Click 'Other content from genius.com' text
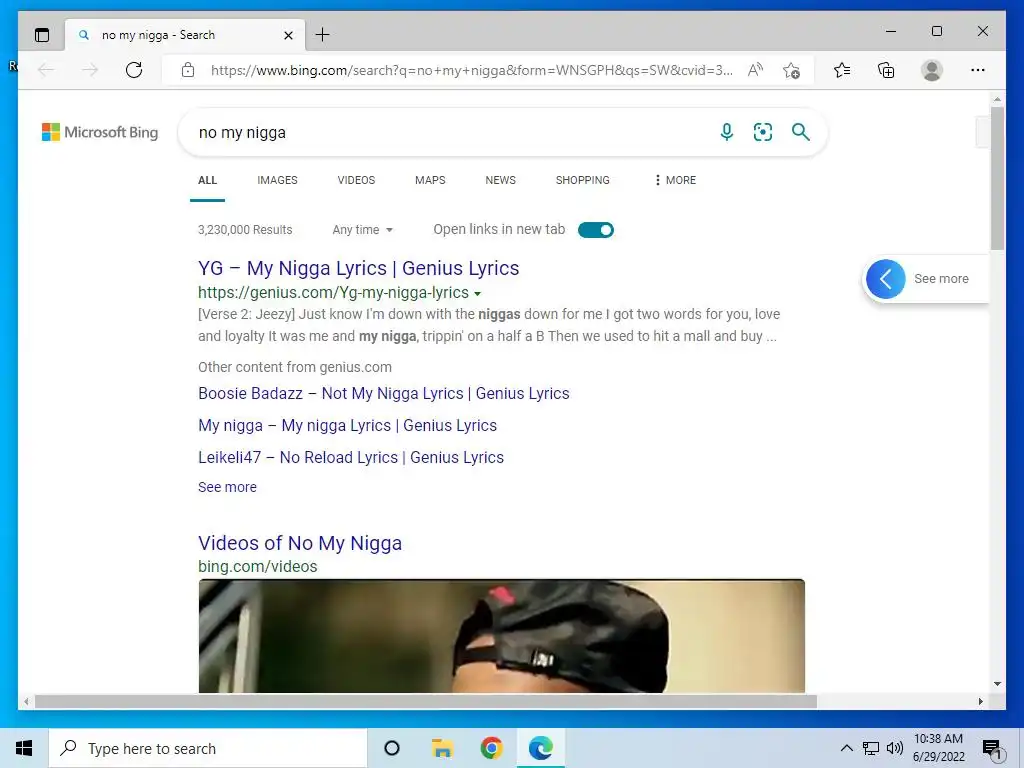Screen dimensions: 1024x768 click(x=295, y=367)
